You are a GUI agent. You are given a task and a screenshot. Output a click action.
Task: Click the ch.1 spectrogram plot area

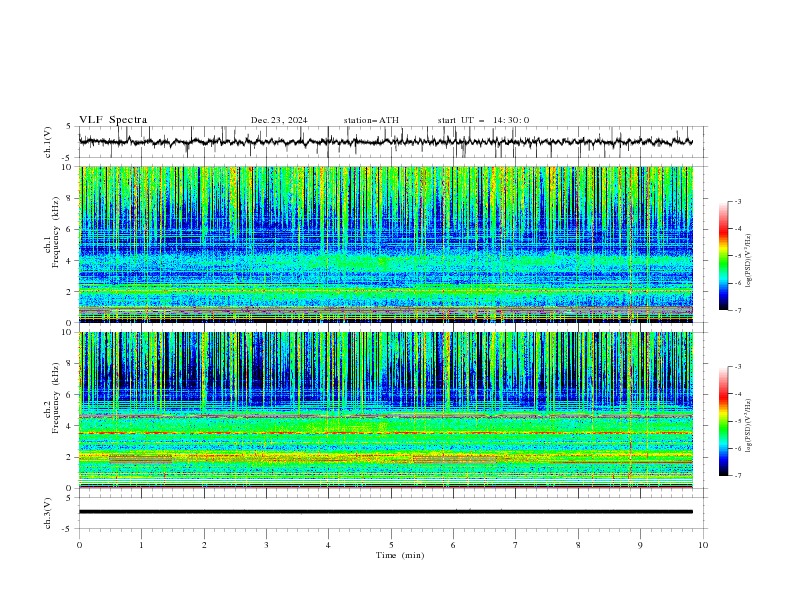click(385, 244)
